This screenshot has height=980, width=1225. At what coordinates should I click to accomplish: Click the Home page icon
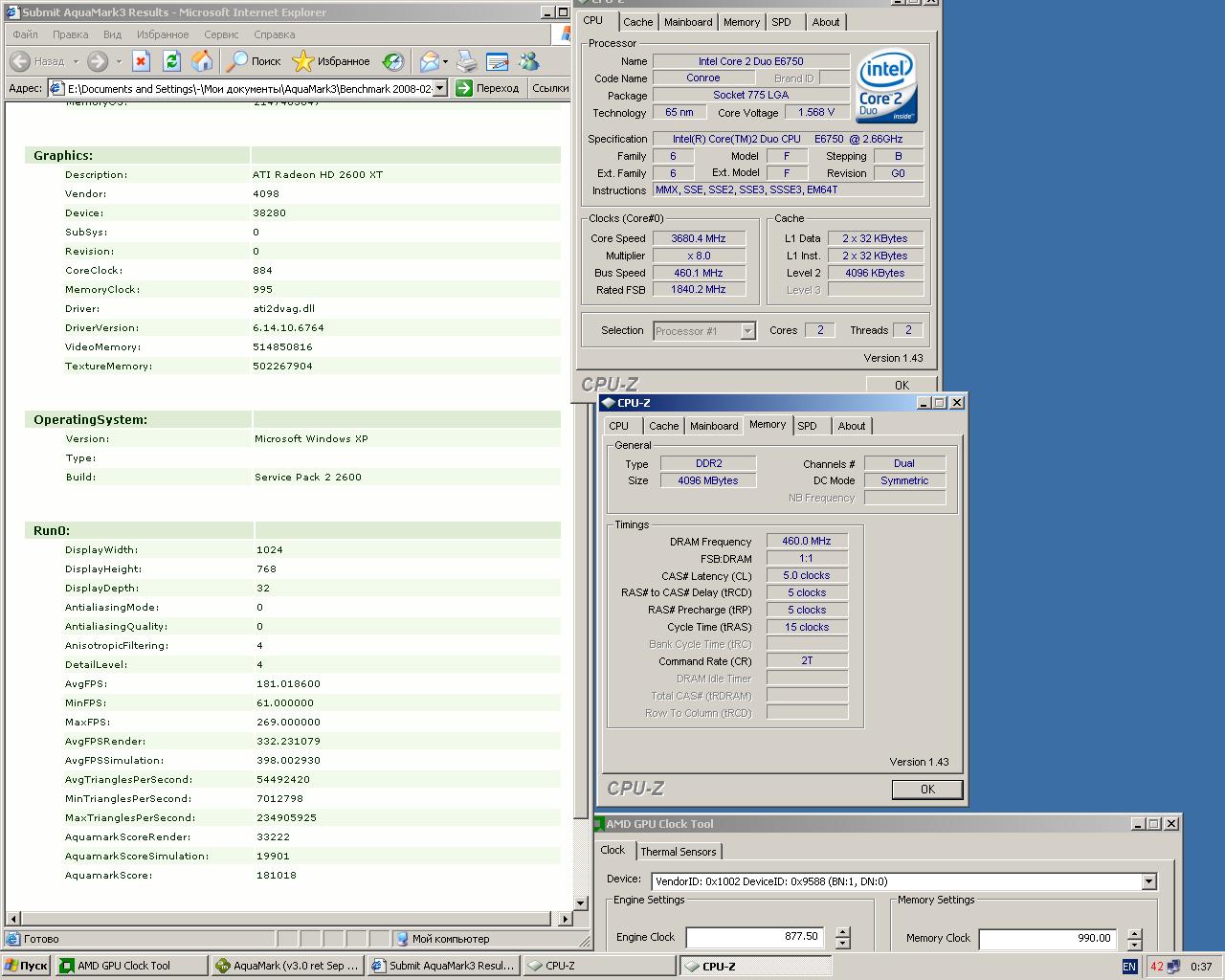coord(202,61)
